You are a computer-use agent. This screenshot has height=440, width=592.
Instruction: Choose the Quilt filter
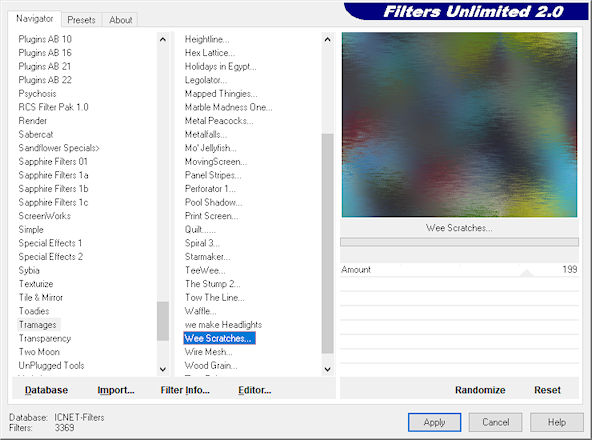pos(200,229)
